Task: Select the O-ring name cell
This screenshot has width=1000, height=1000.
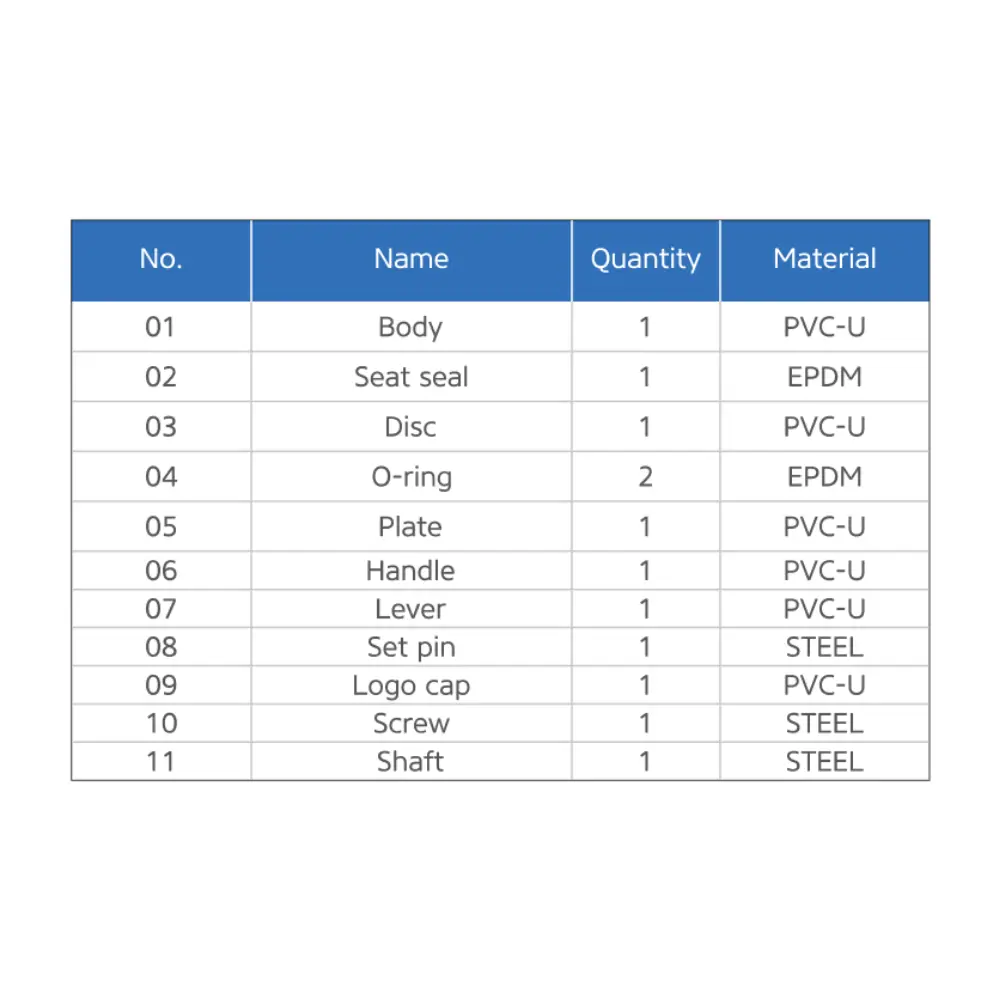Action: 411,476
